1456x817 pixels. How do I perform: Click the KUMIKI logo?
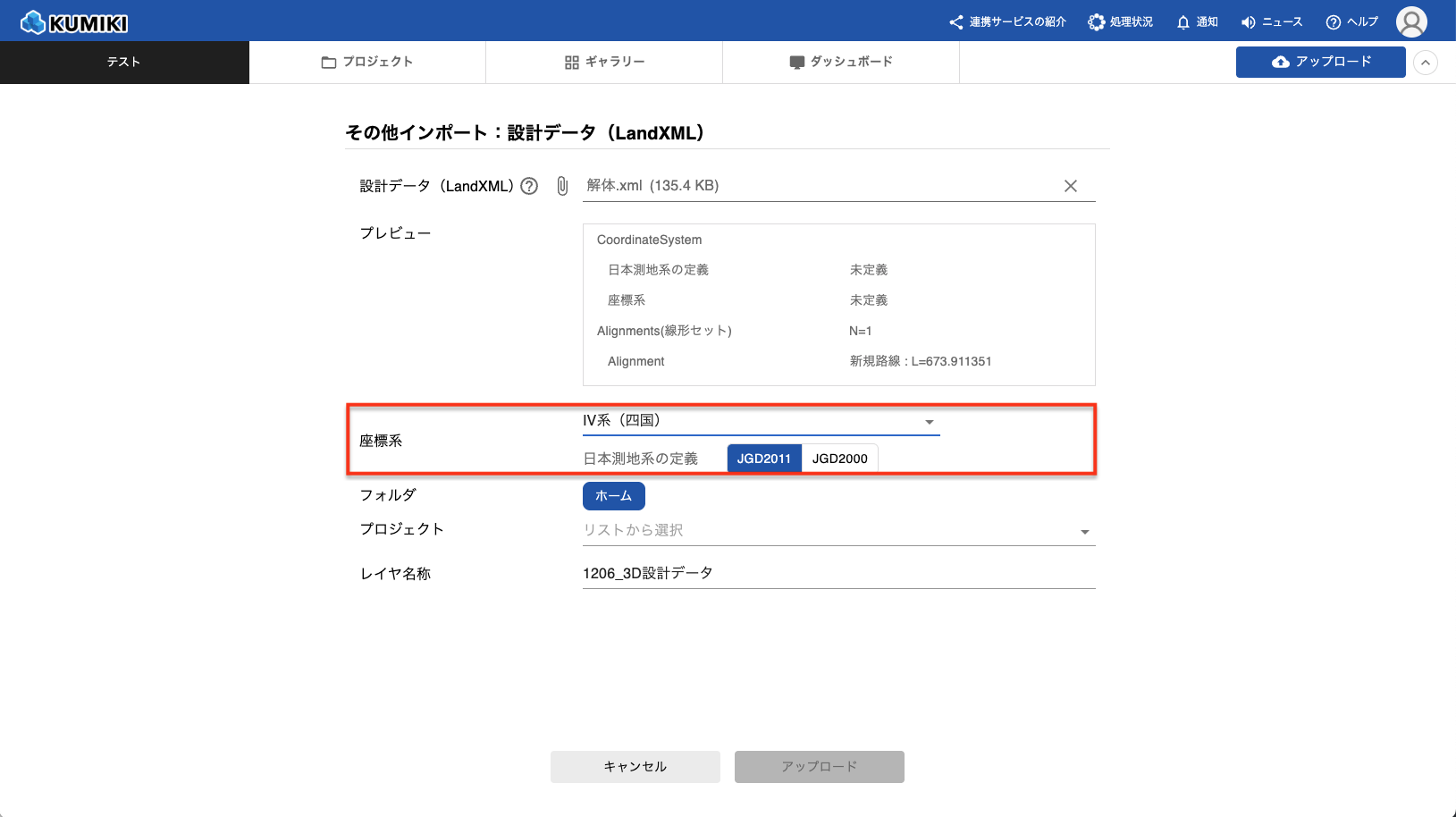[x=75, y=22]
